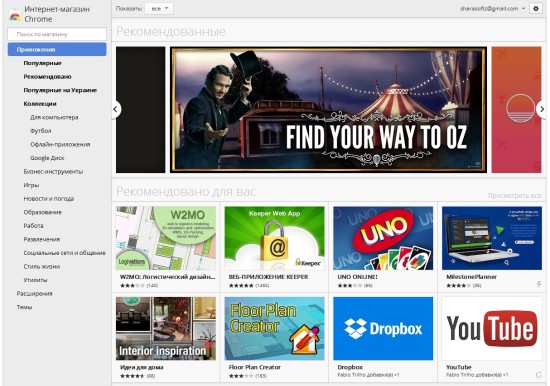
Task: Browse the Работа category
Action: click(33, 226)
